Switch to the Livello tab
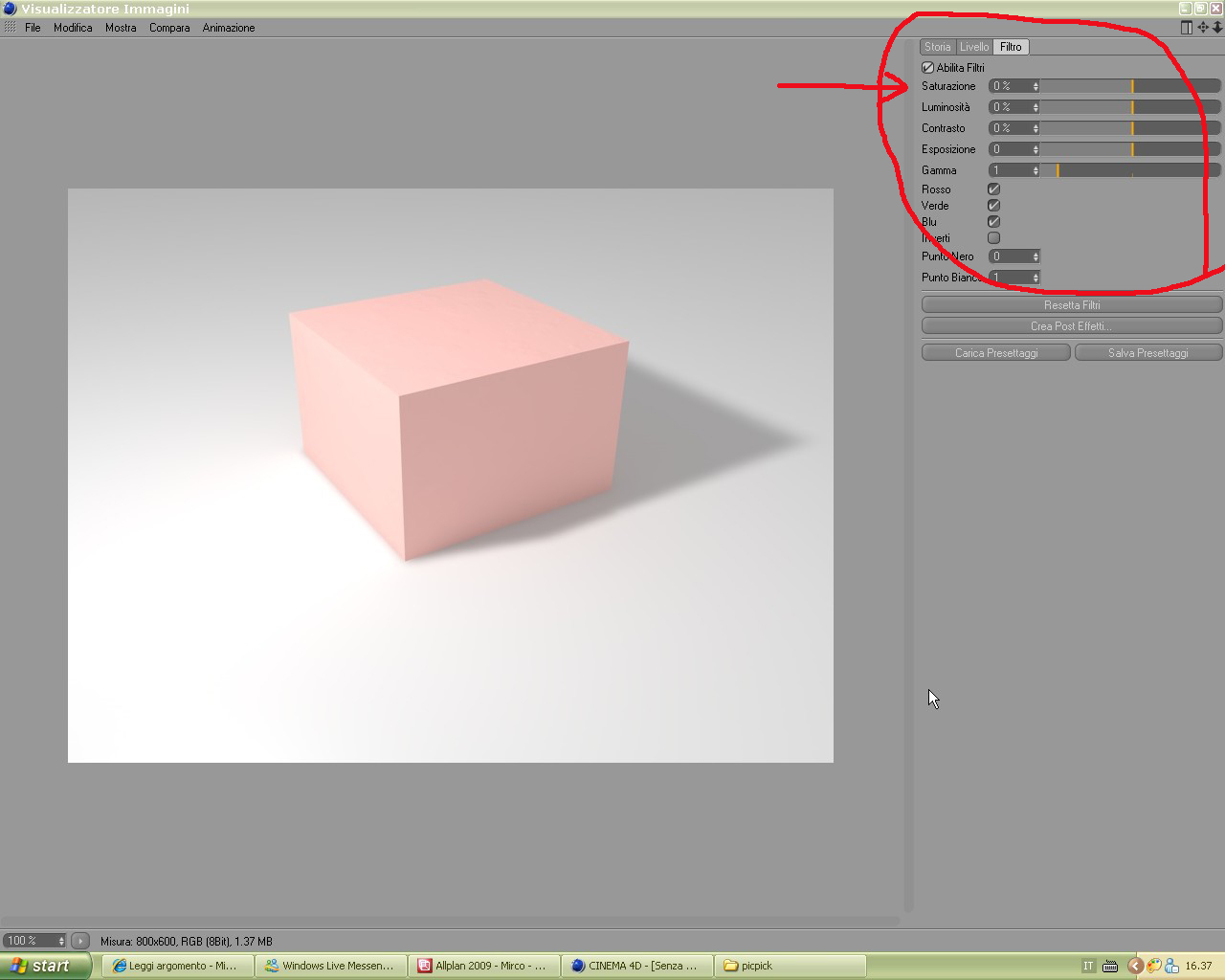 click(x=974, y=47)
